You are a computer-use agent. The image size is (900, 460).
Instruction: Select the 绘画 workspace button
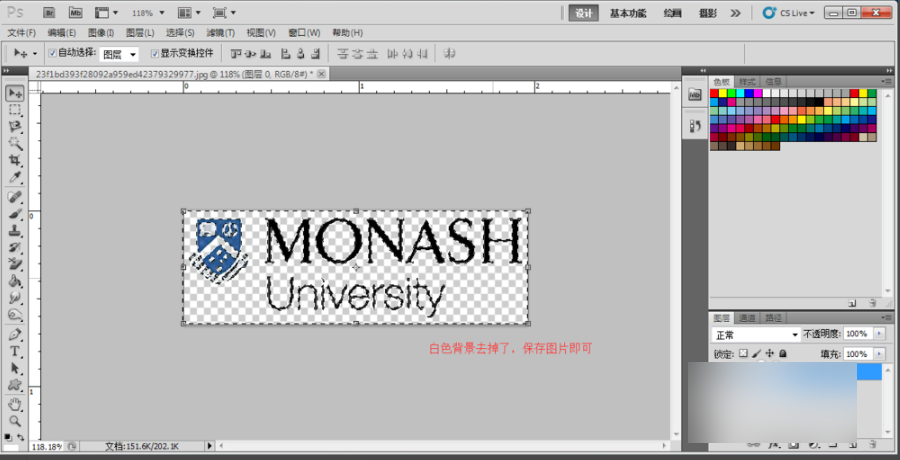pos(672,13)
